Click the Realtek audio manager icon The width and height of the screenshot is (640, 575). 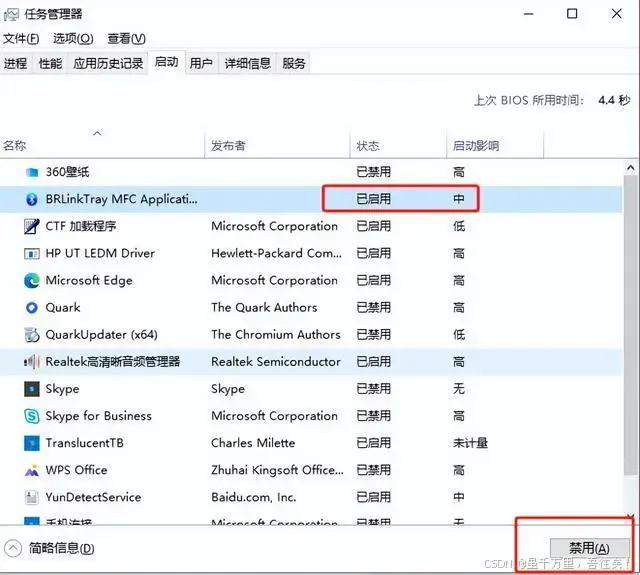coord(32,362)
